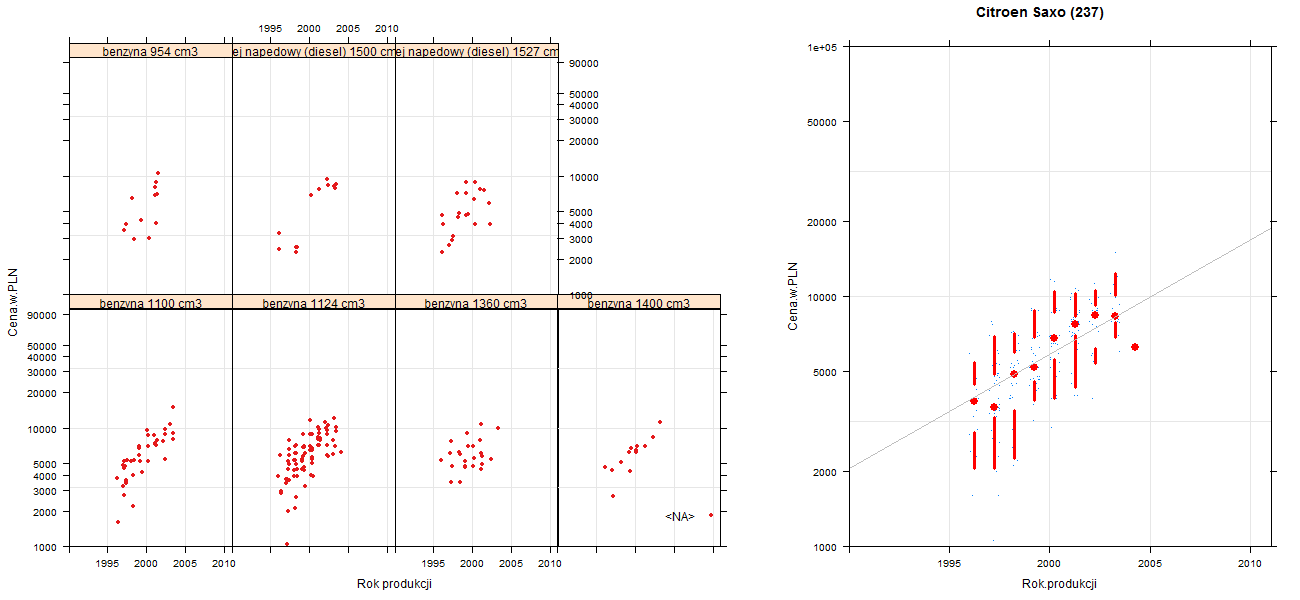Select the diesel 1527 cm panel strip label
1300x600 pixels.
[x=477, y=51]
